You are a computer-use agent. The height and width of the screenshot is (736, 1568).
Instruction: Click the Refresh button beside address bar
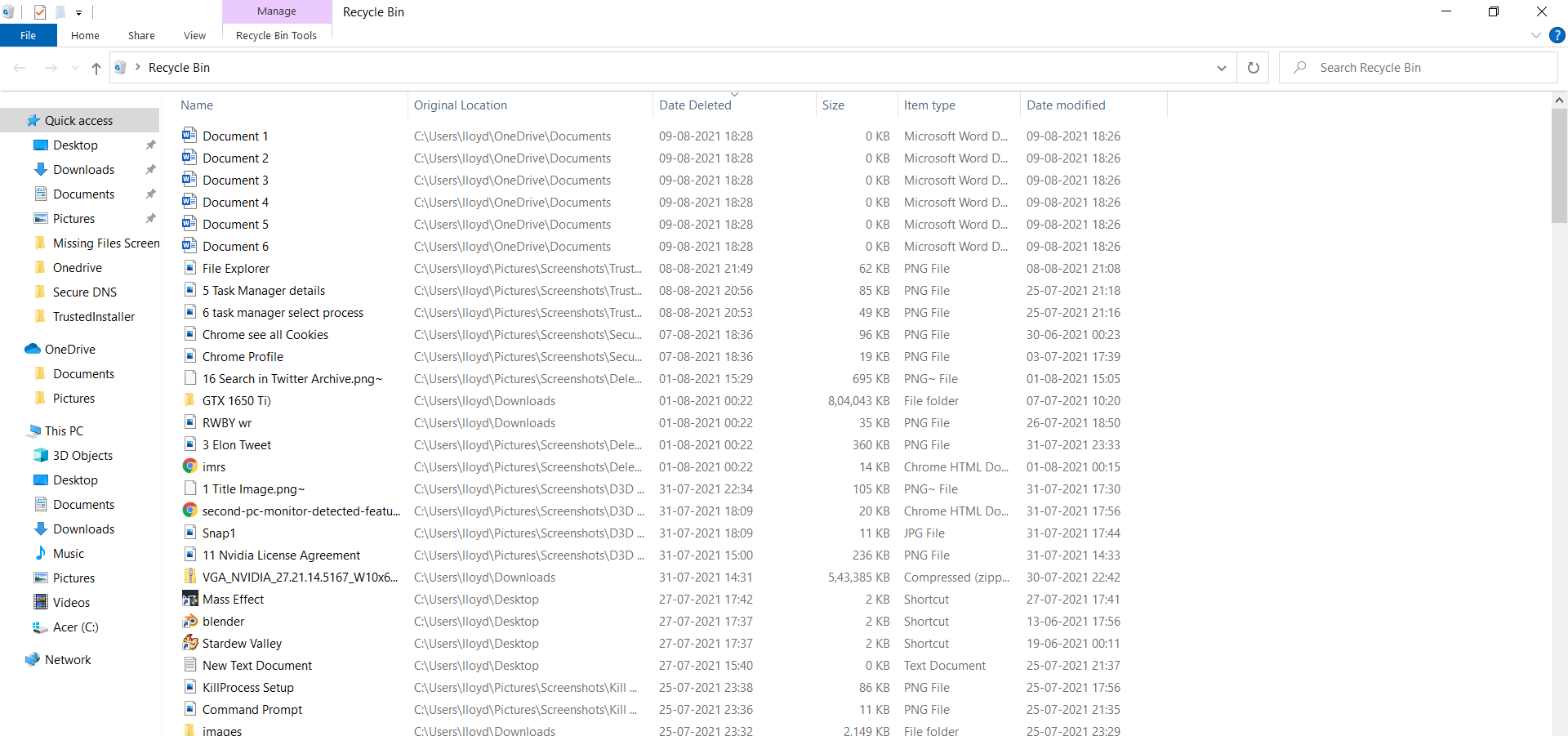tap(1253, 68)
